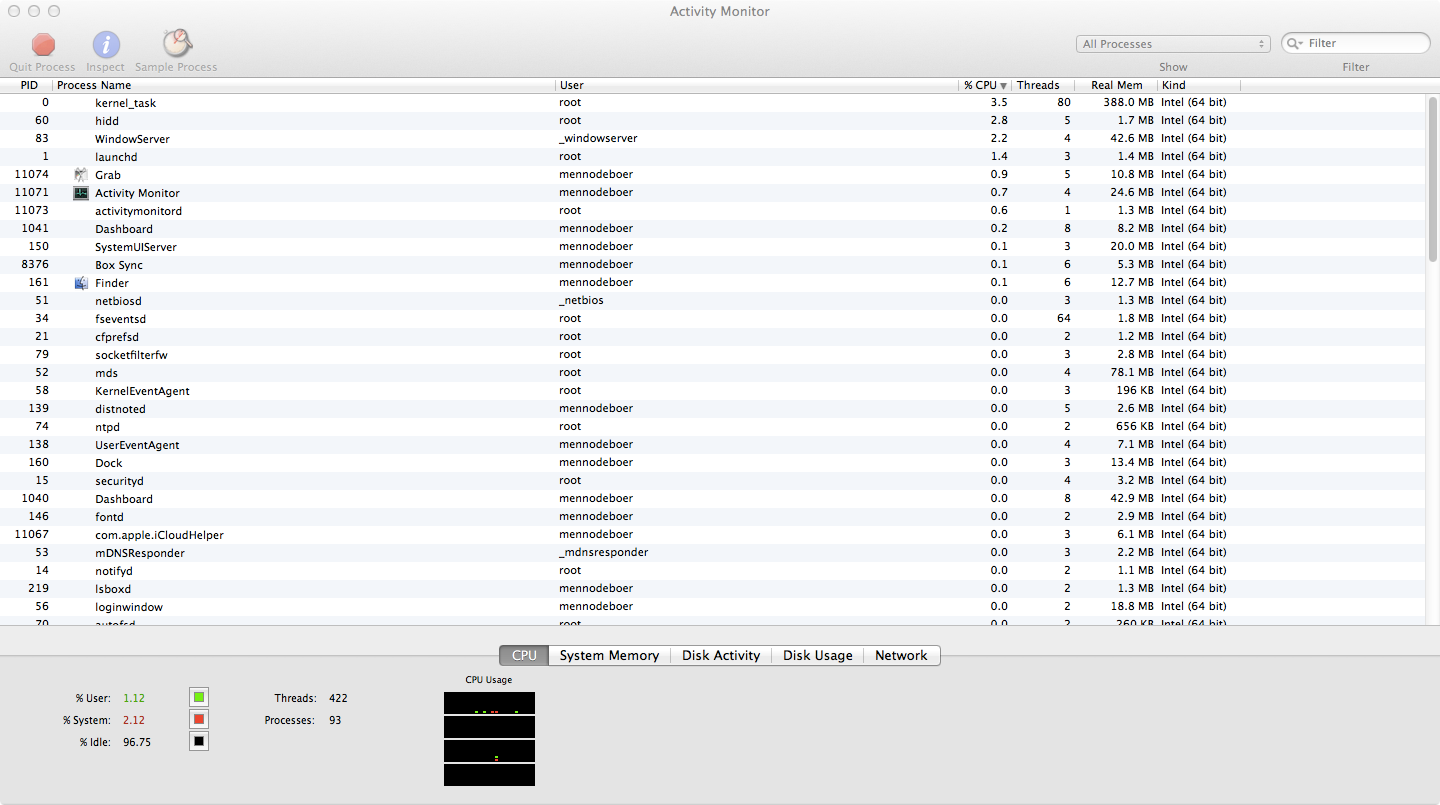This screenshot has width=1440, height=805.
Task: Sort by Kind column header
Action: point(1199,85)
